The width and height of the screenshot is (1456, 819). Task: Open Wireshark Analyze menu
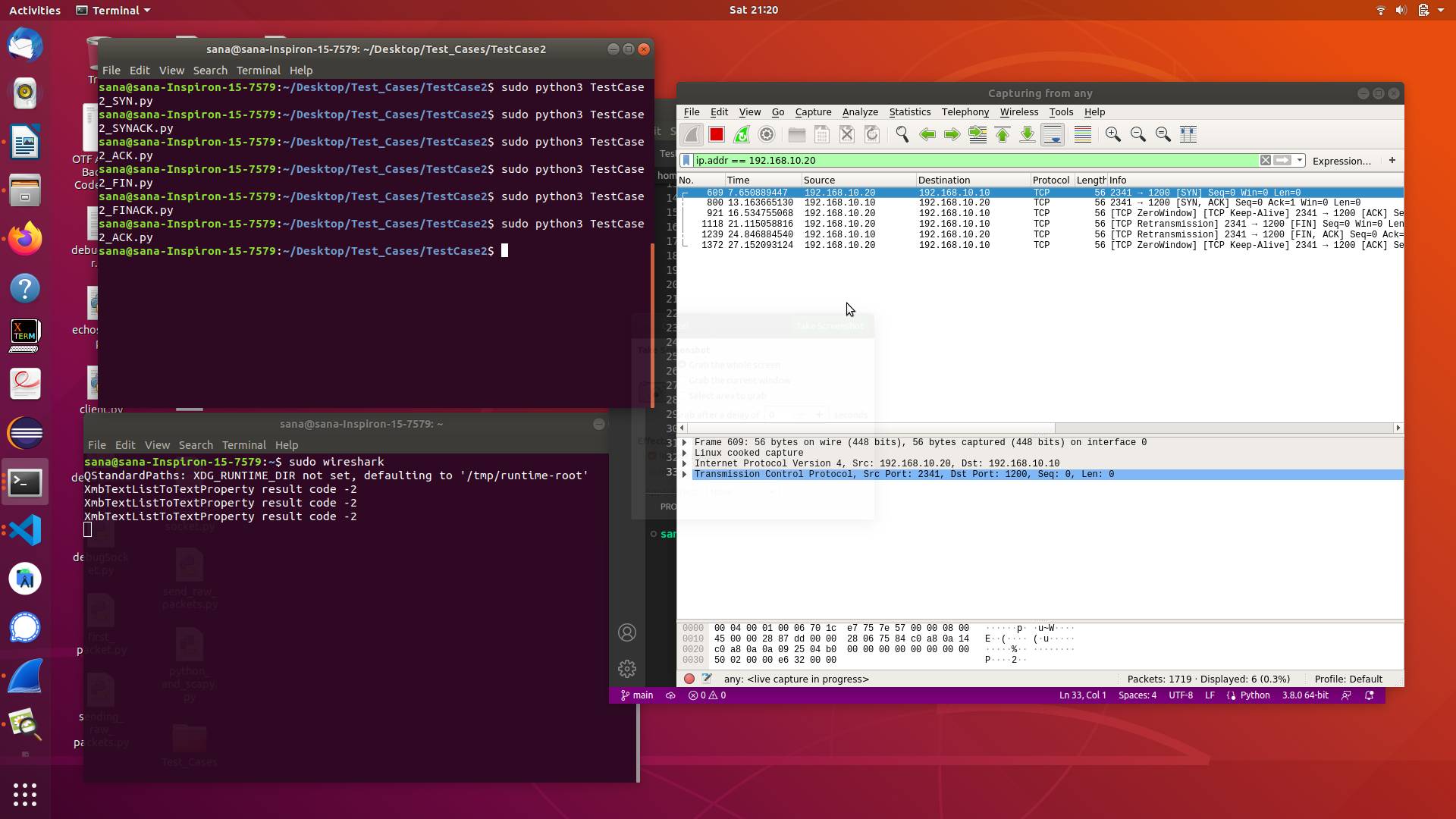pyautogui.click(x=860, y=111)
